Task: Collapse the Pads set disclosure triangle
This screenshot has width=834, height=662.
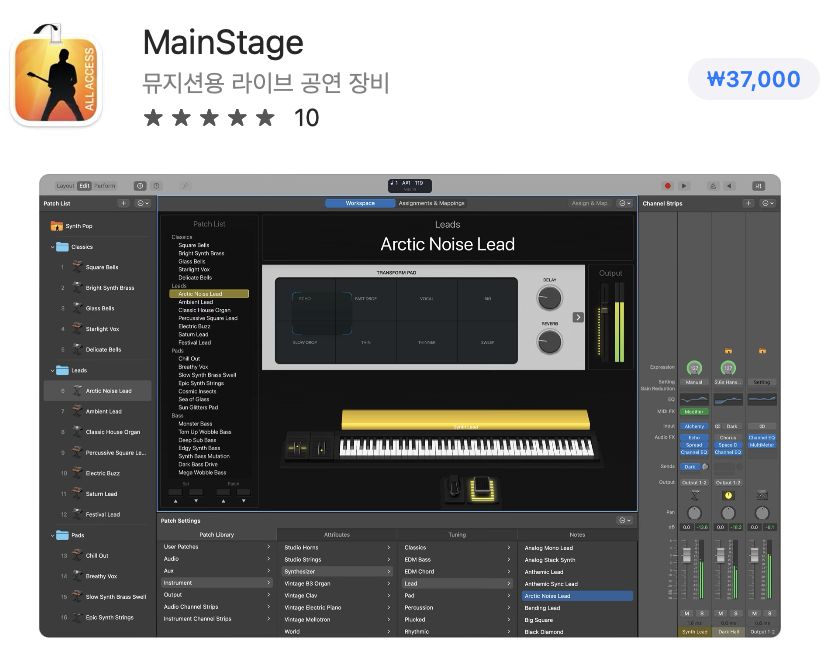Action: coord(52,535)
